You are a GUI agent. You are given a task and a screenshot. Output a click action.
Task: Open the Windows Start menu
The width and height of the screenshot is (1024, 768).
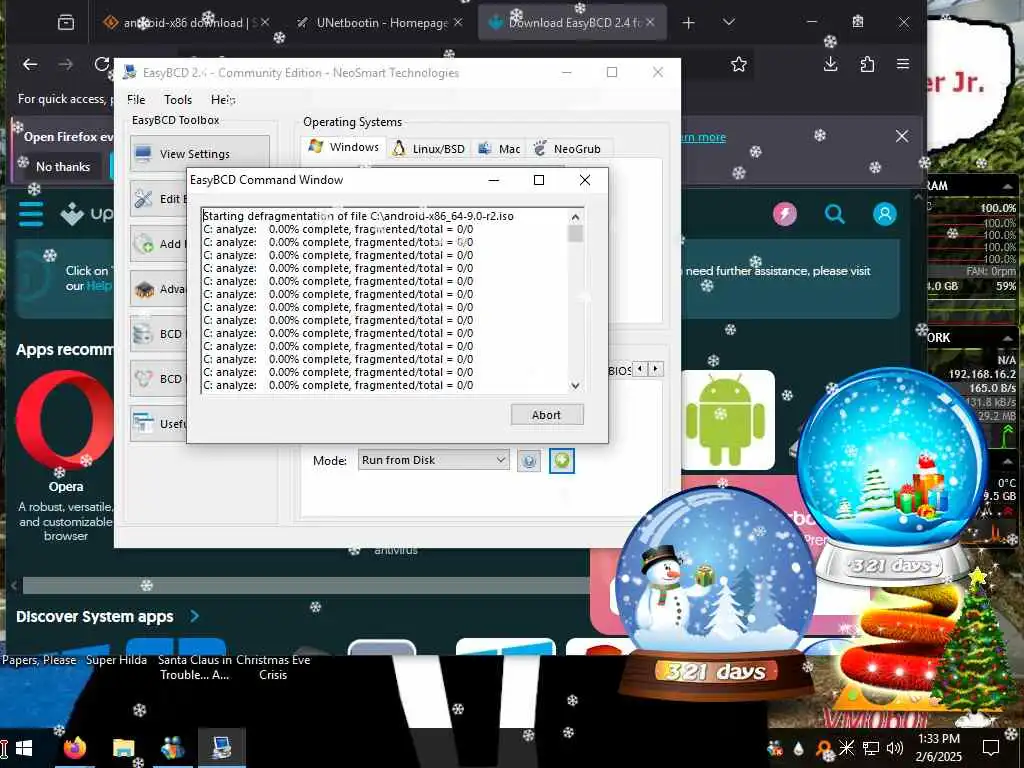(x=24, y=748)
